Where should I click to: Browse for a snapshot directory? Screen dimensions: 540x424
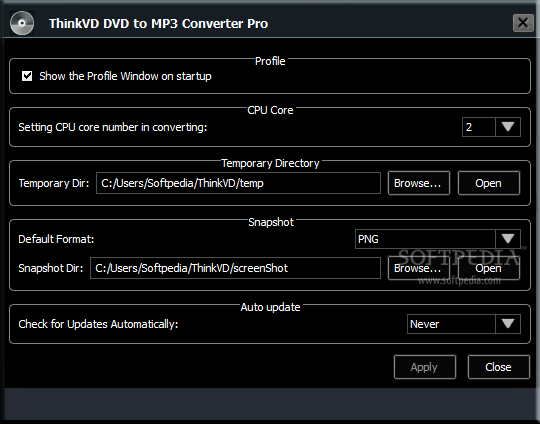[x=419, y=268]
